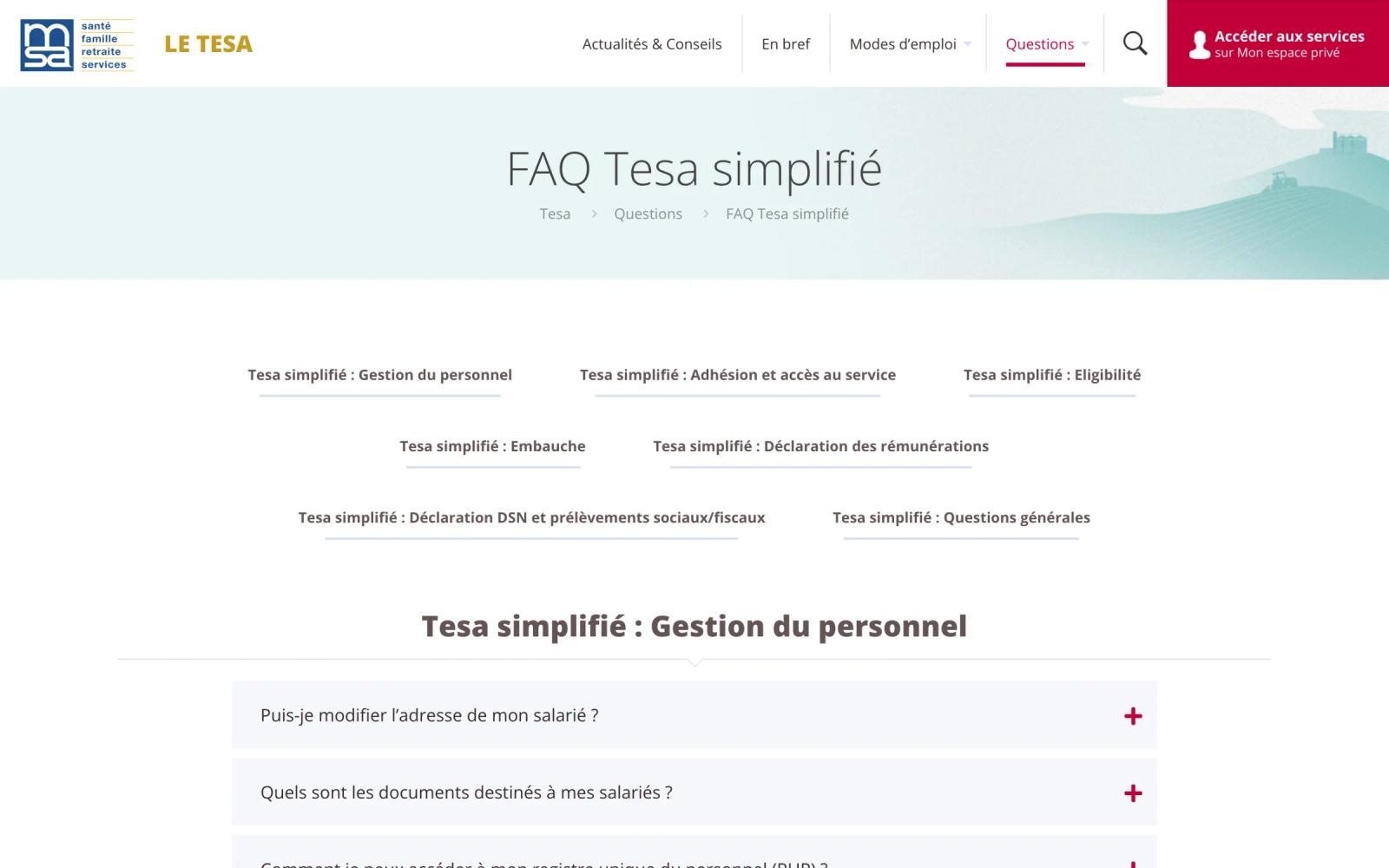This screenshot has width=1389, height=868.
Task: Click the MSA logo
Action: 76,45
